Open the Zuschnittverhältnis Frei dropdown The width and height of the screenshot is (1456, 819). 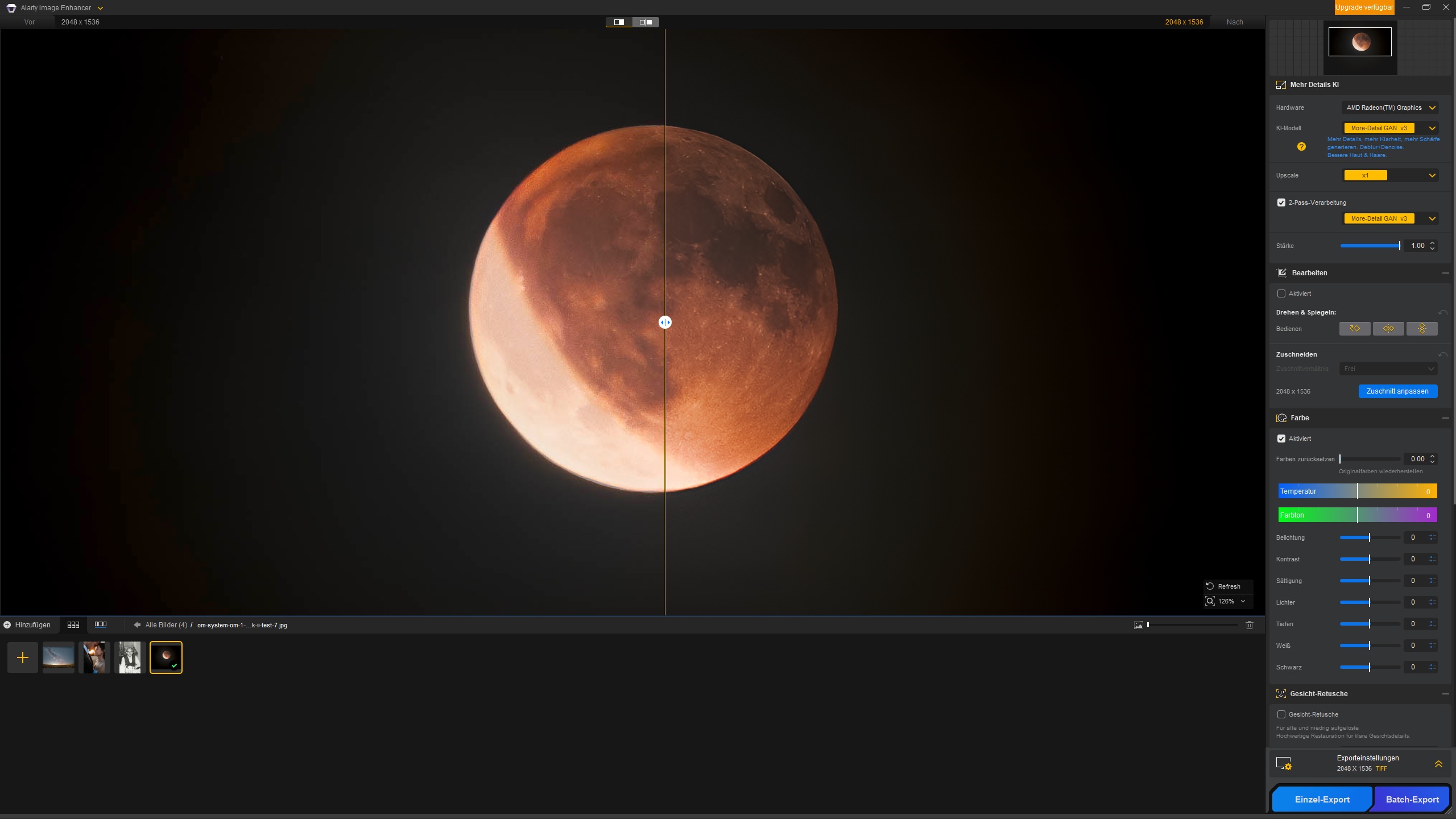[1388, 369]
